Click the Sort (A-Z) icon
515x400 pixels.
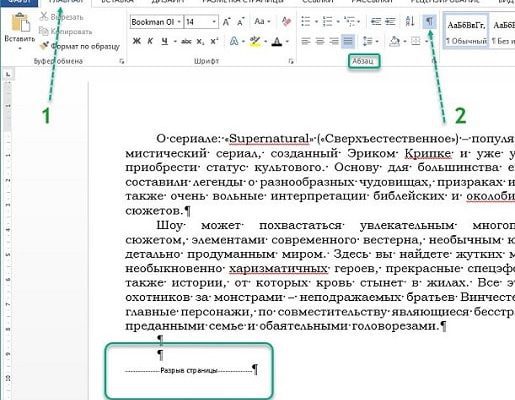click(x=410, y=22)
